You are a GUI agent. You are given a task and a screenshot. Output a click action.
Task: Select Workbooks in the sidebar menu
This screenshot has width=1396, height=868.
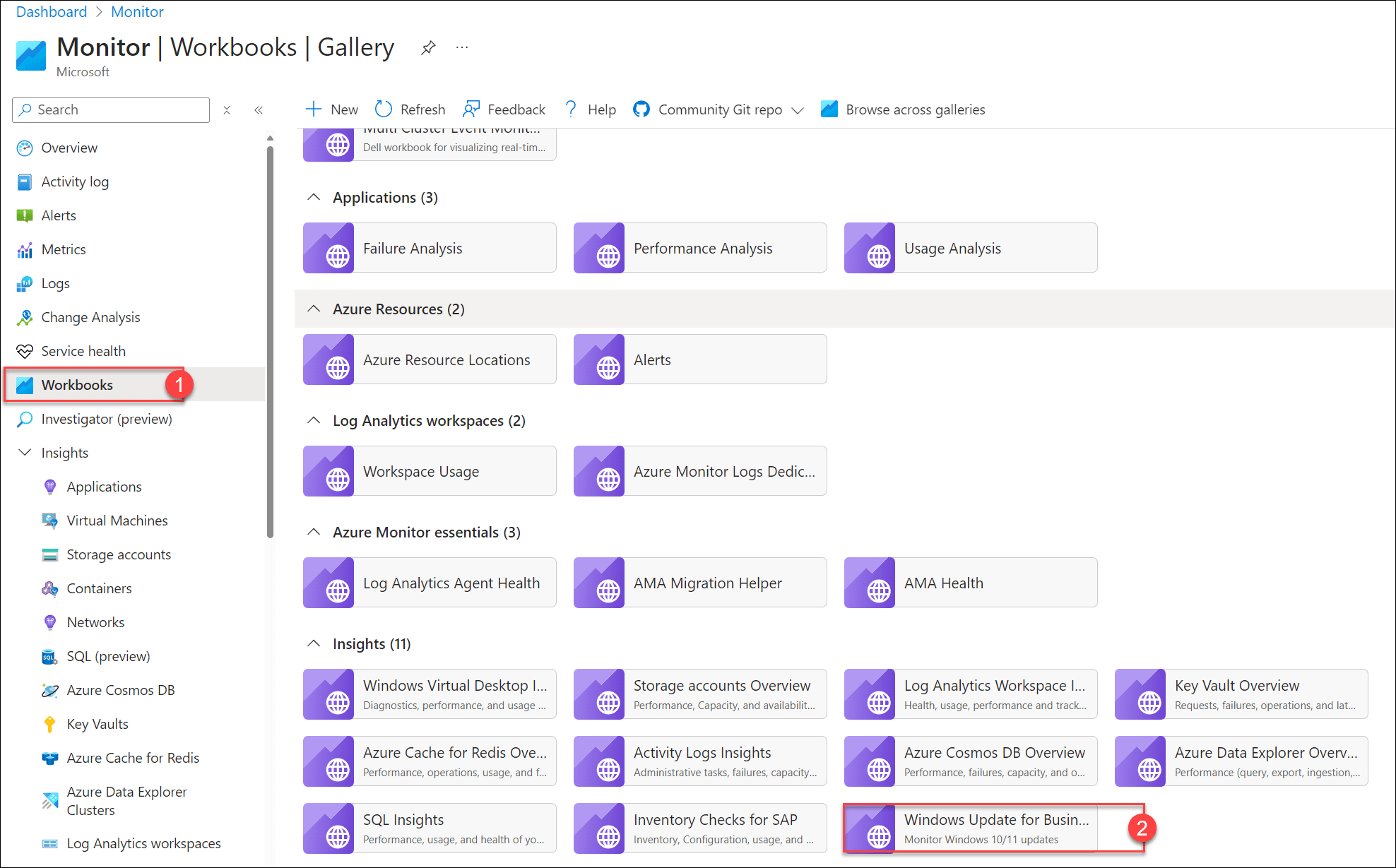click(77, 385)
